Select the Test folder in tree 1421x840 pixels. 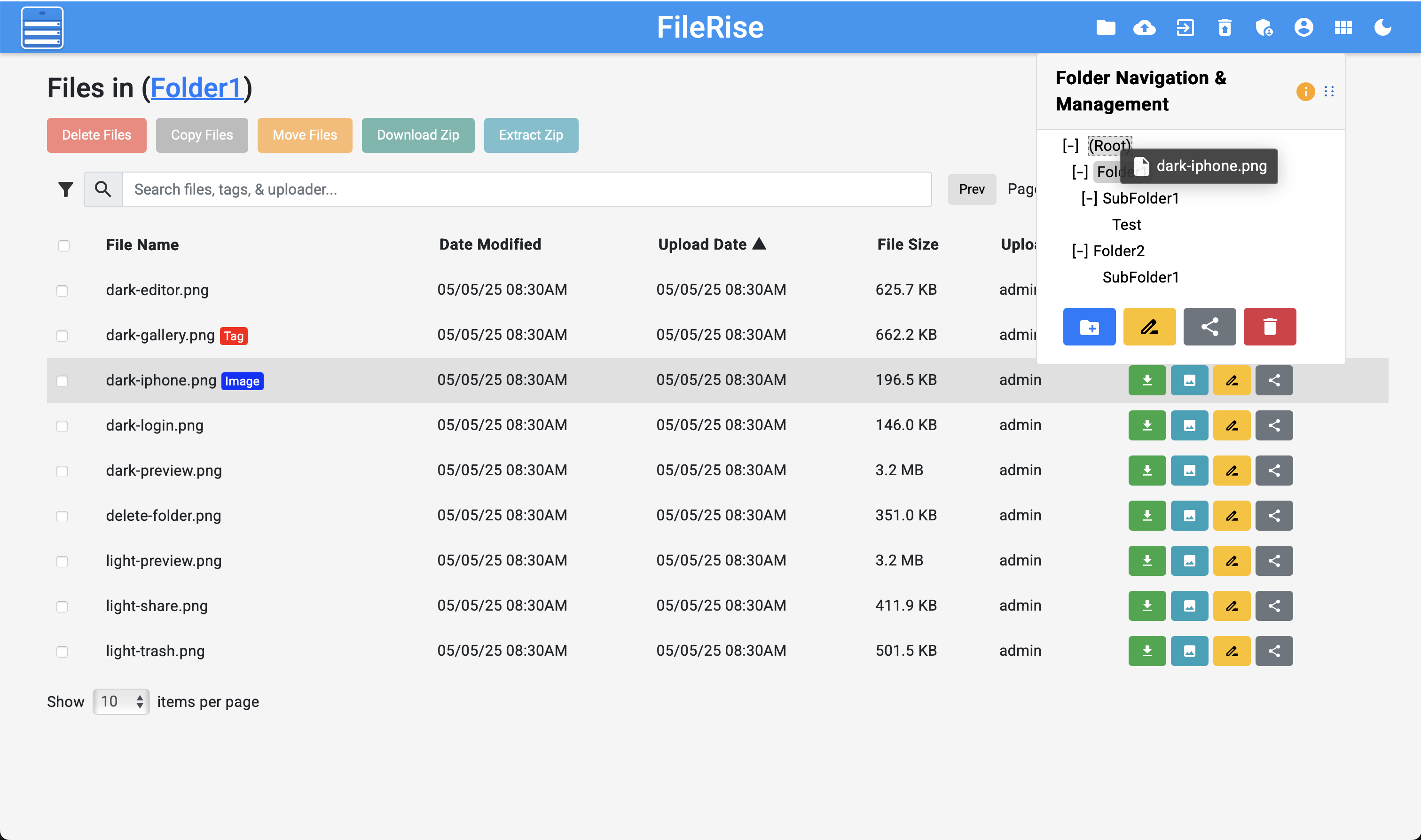click(x=1126, y=225)
